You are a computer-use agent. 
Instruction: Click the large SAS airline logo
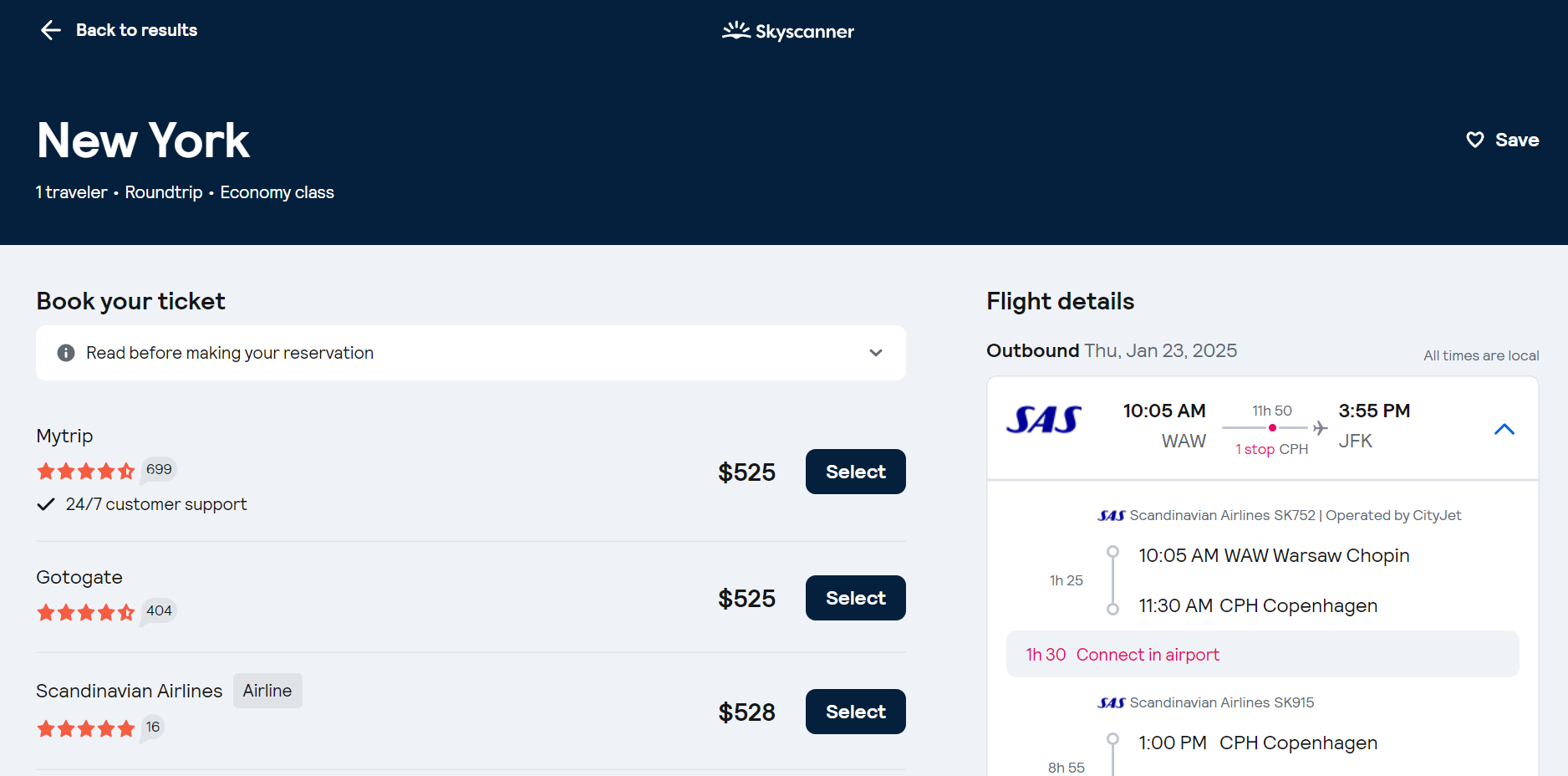tap(1043, 420)
